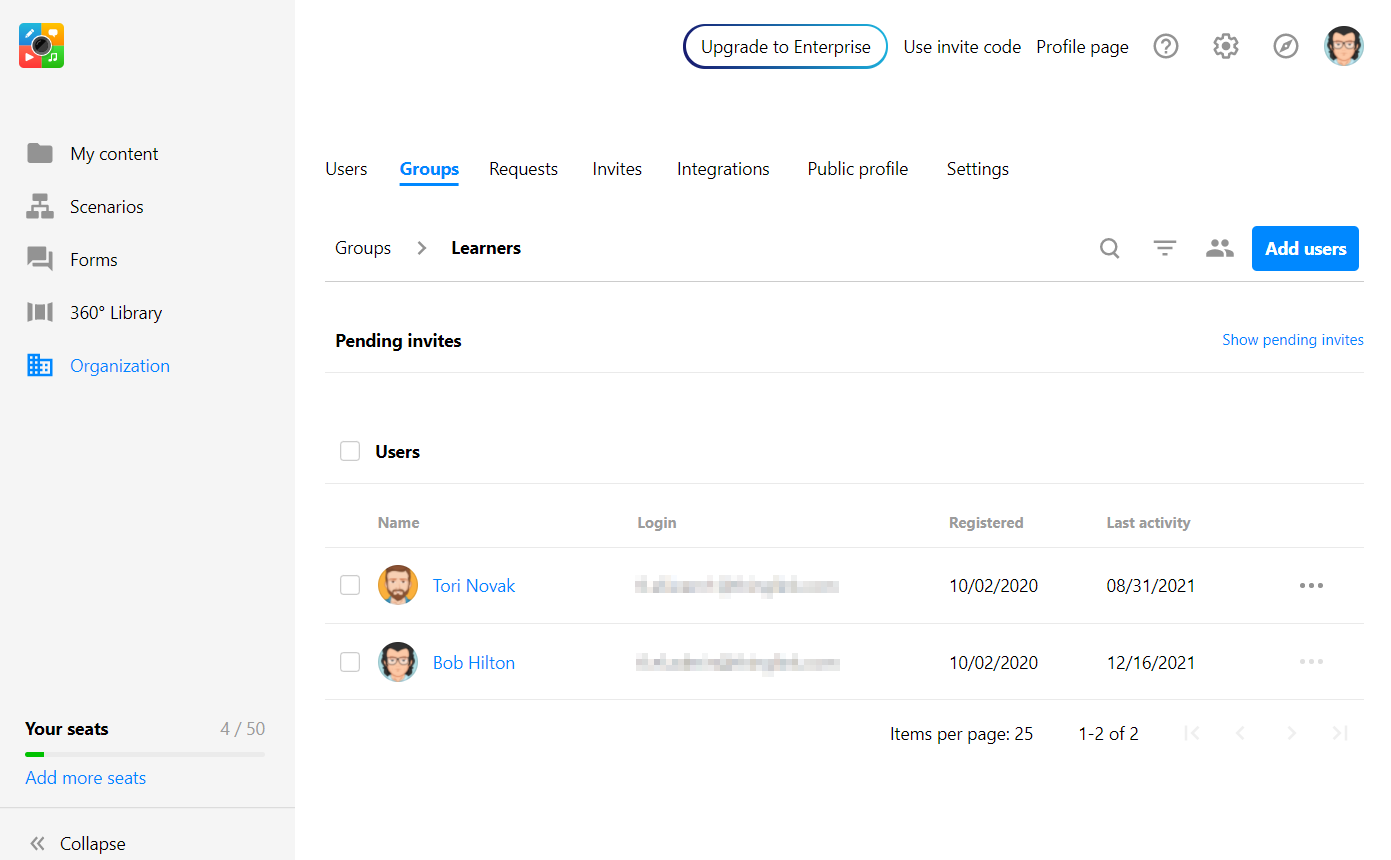
Task: Click the Upgrade to Enterprise button
Action: (785, 46)
